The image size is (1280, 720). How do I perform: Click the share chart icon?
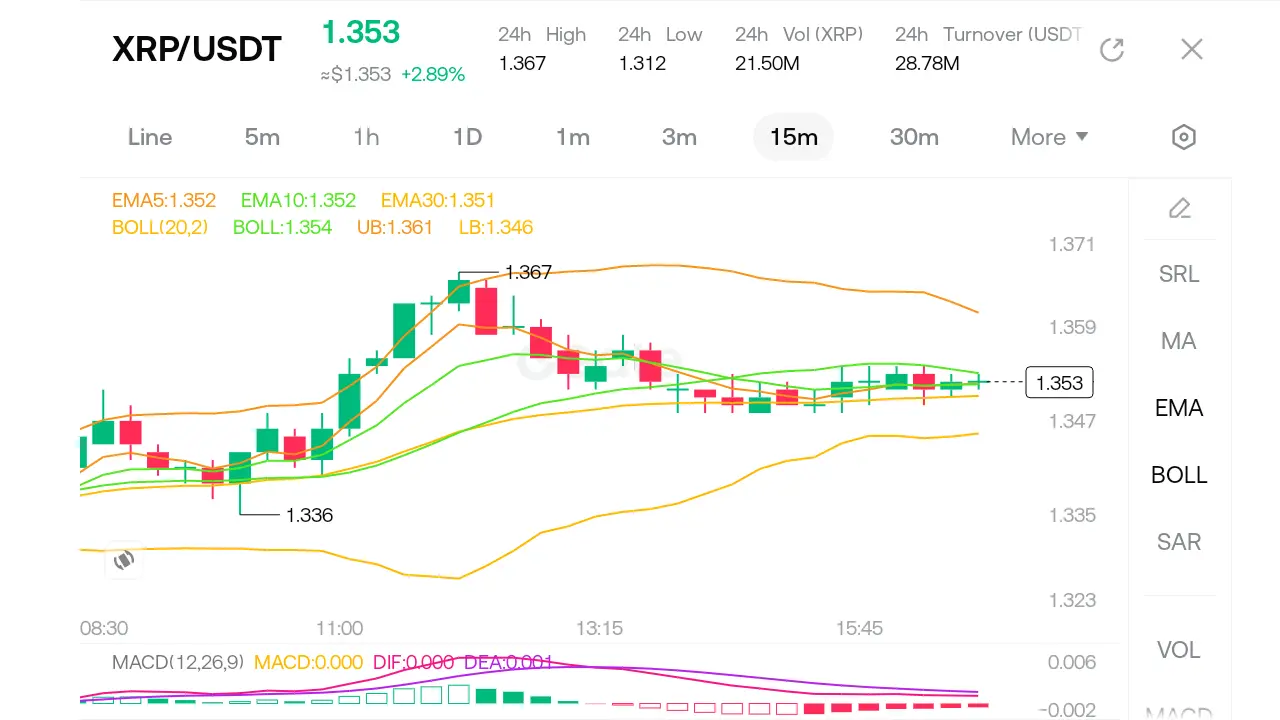point(1112,49)
